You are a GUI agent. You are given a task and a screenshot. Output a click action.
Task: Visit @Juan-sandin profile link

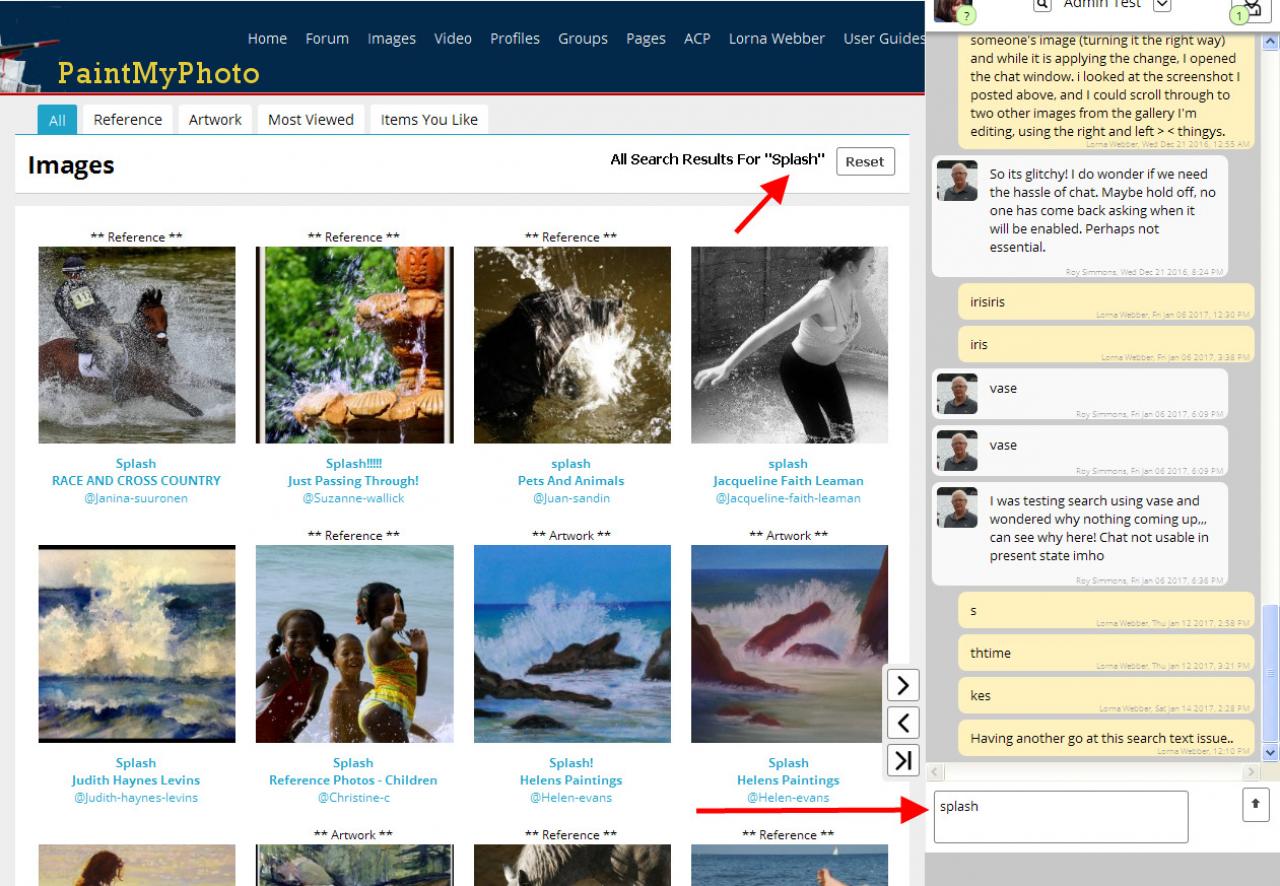[x=571, y=498]
